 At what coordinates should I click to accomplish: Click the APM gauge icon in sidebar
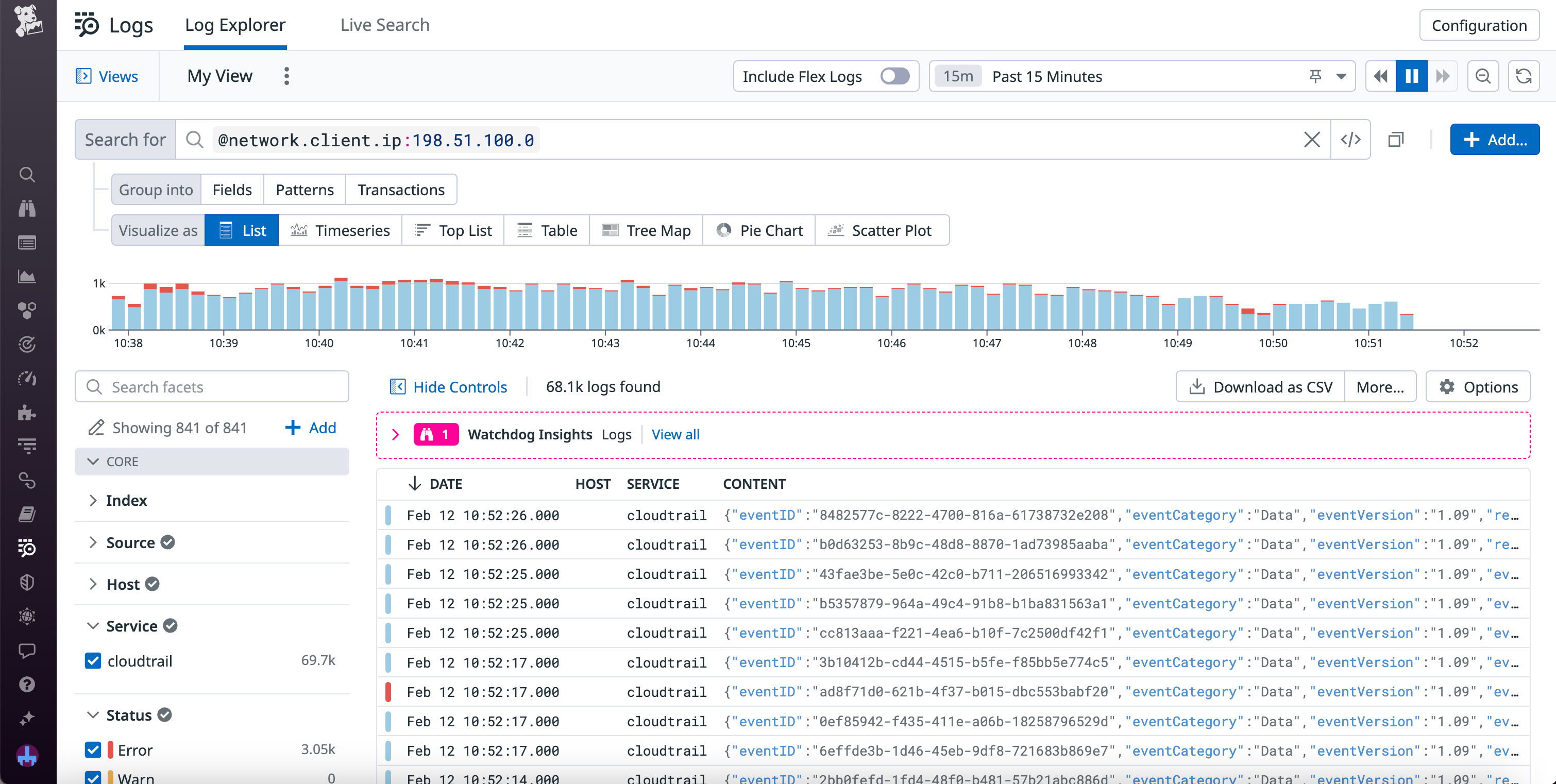27,379
